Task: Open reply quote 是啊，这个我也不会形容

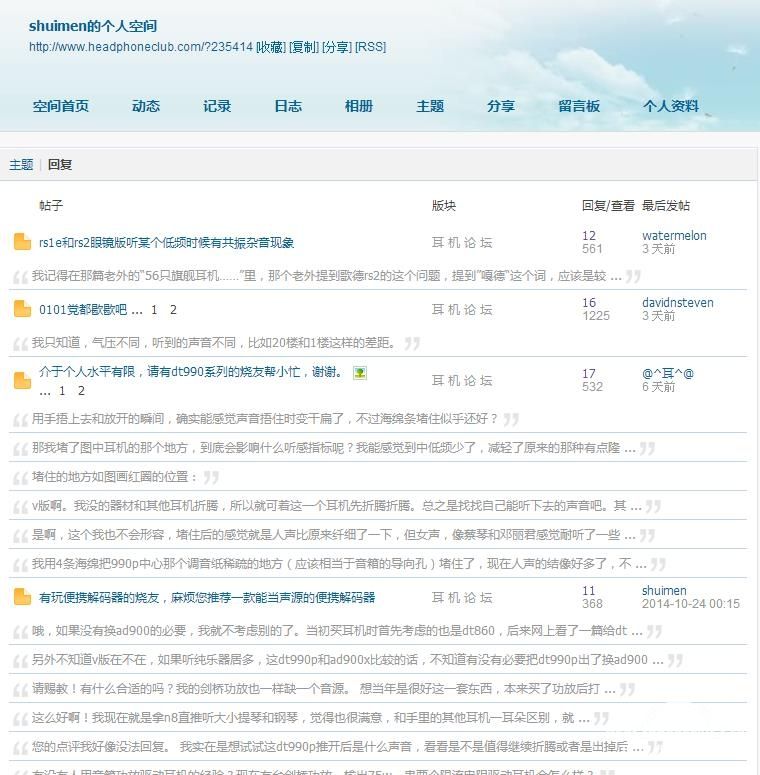Action: pyautogui.click(x=334, y=535)
